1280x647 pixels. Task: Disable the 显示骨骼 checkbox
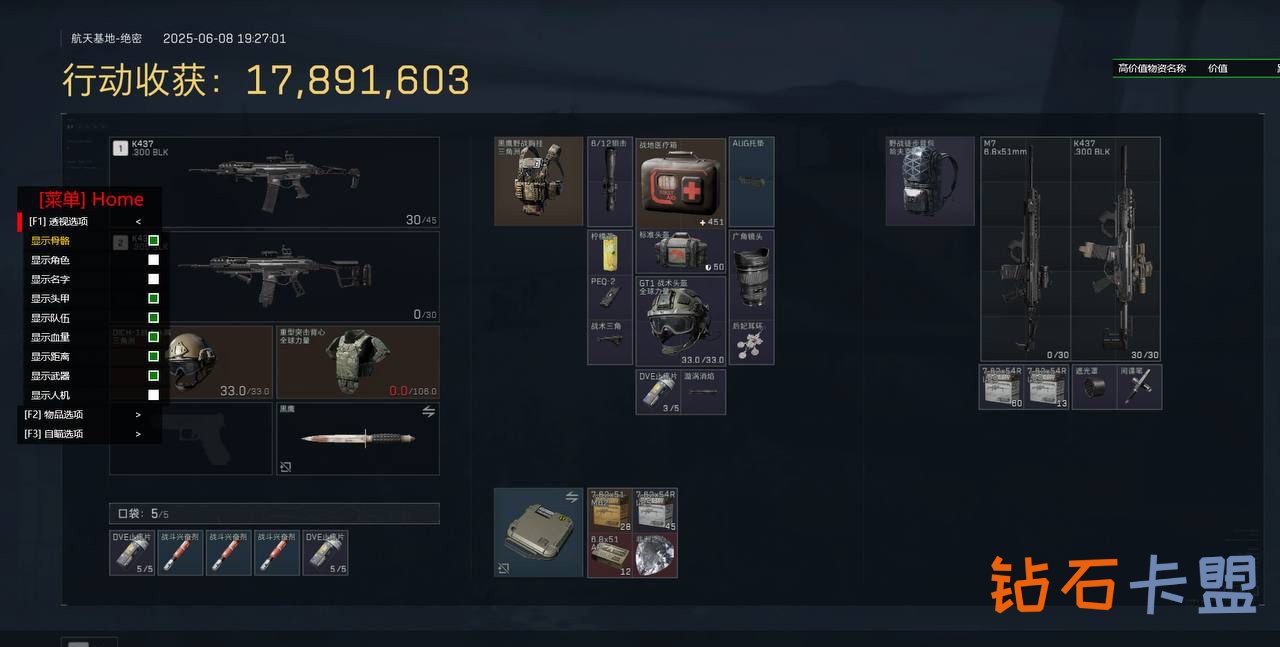(x=154, y=241)
